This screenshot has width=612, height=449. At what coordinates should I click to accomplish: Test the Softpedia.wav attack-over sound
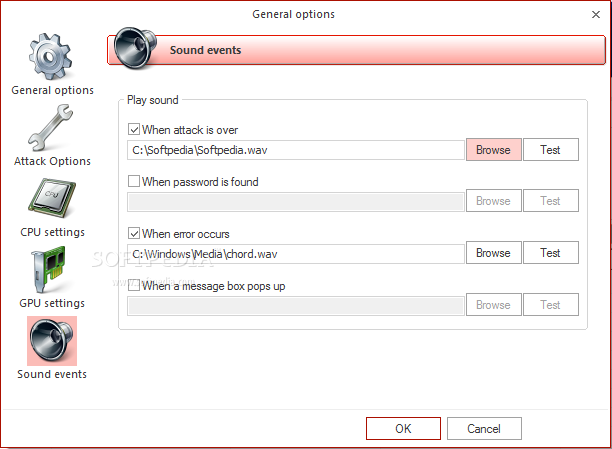[x=551, y=150]
